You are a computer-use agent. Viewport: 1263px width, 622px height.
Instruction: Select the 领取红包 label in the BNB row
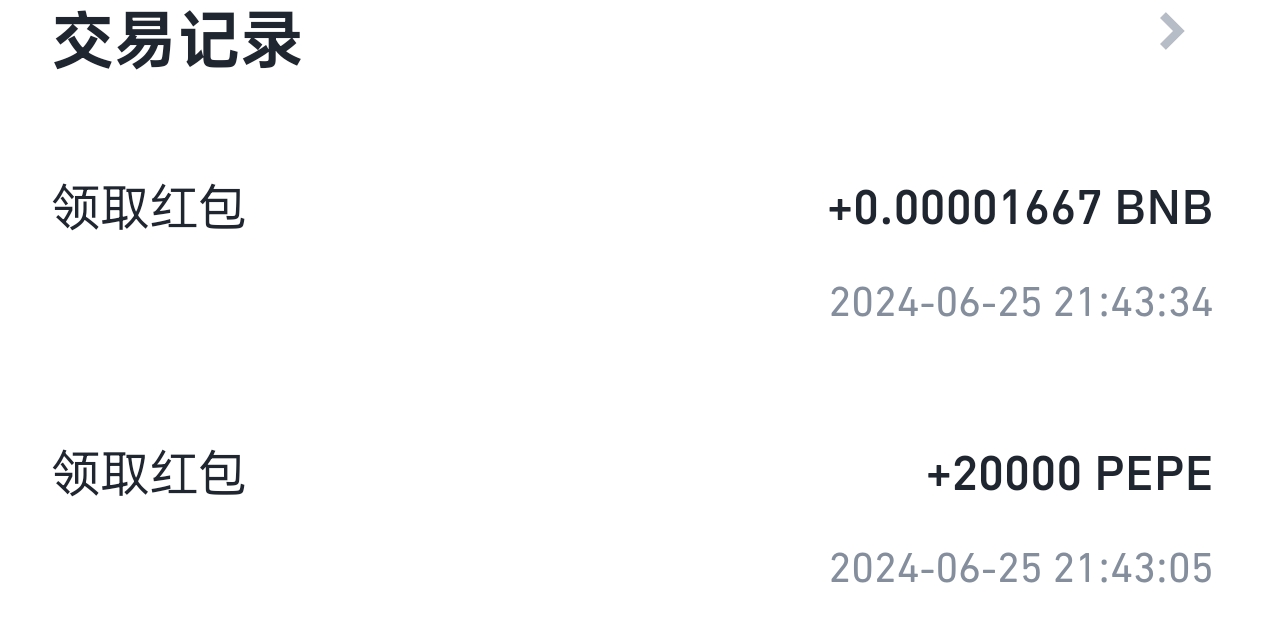[148, 209]
